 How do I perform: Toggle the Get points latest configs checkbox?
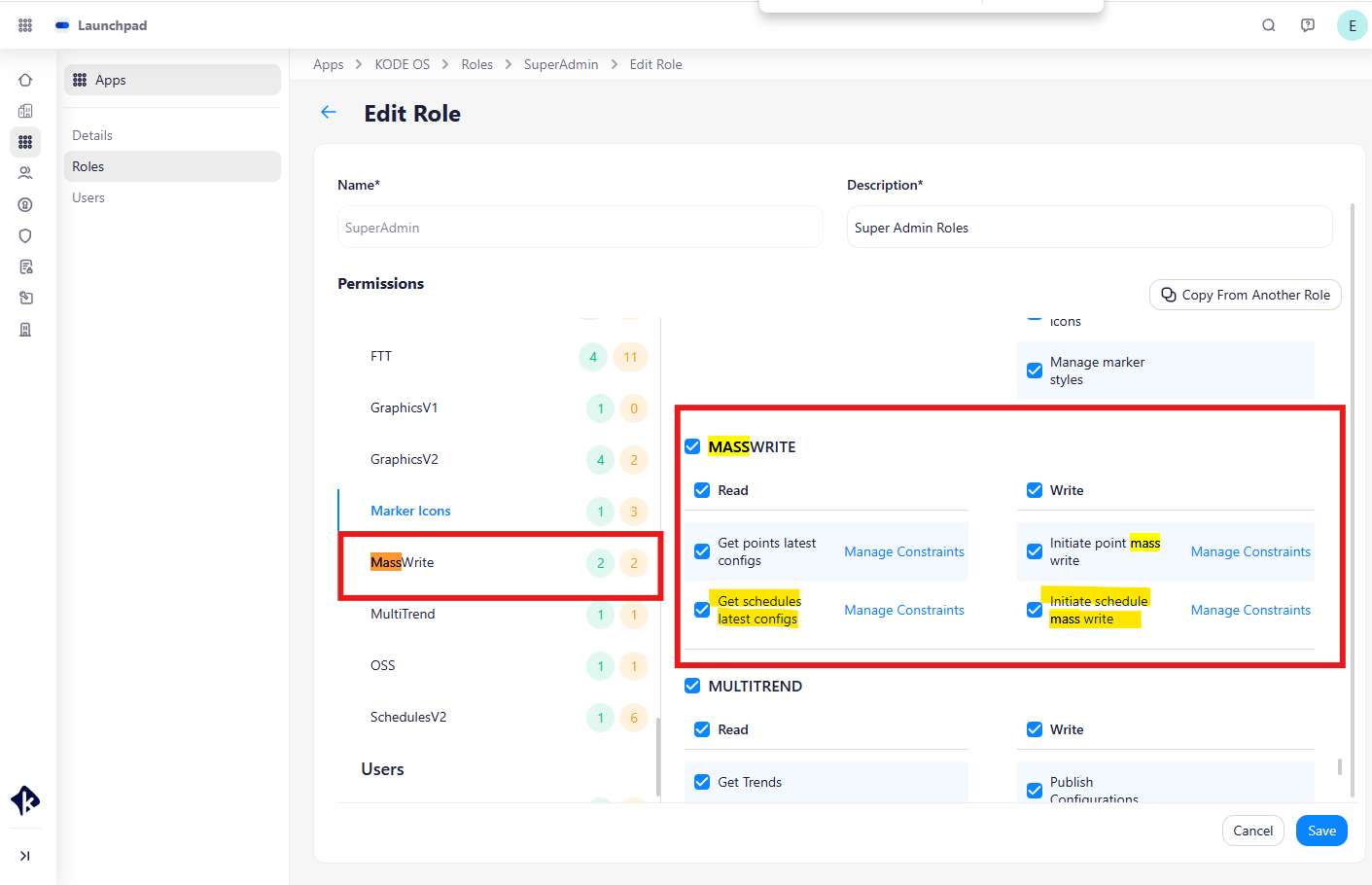pyautogui.click(x=702, y=551)
